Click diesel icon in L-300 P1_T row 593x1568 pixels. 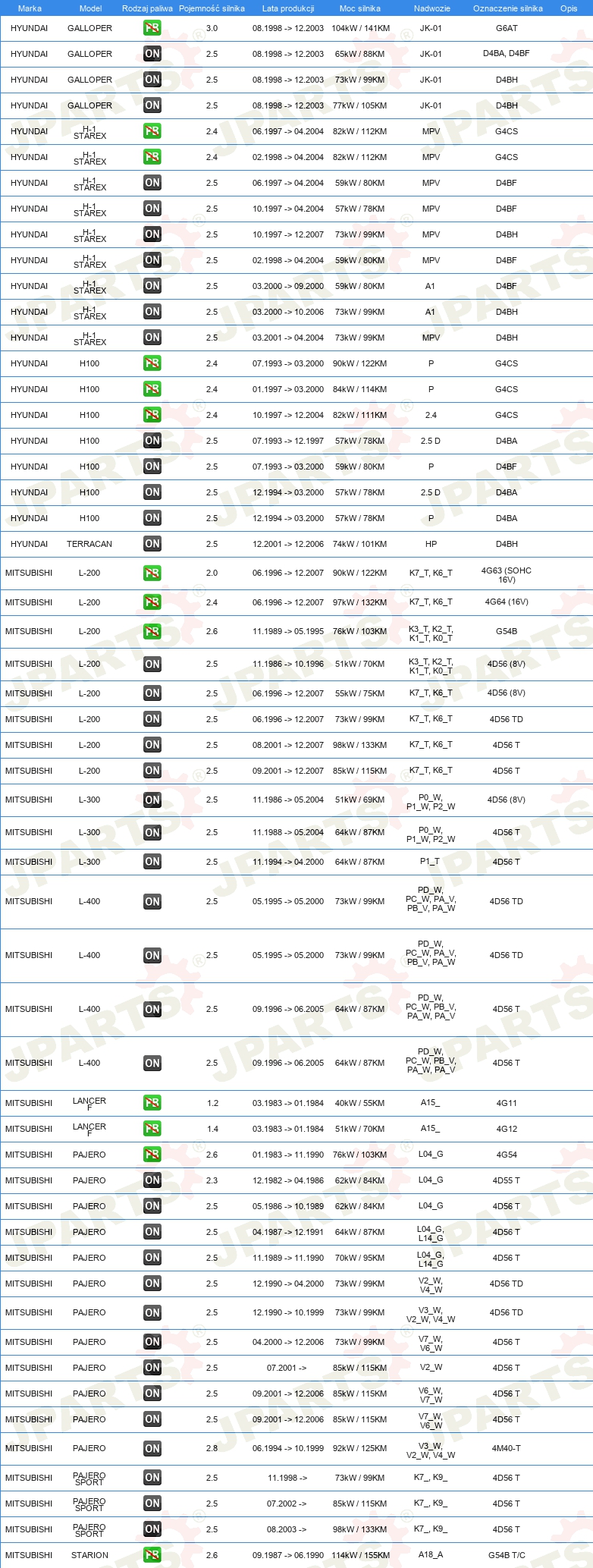152,862
